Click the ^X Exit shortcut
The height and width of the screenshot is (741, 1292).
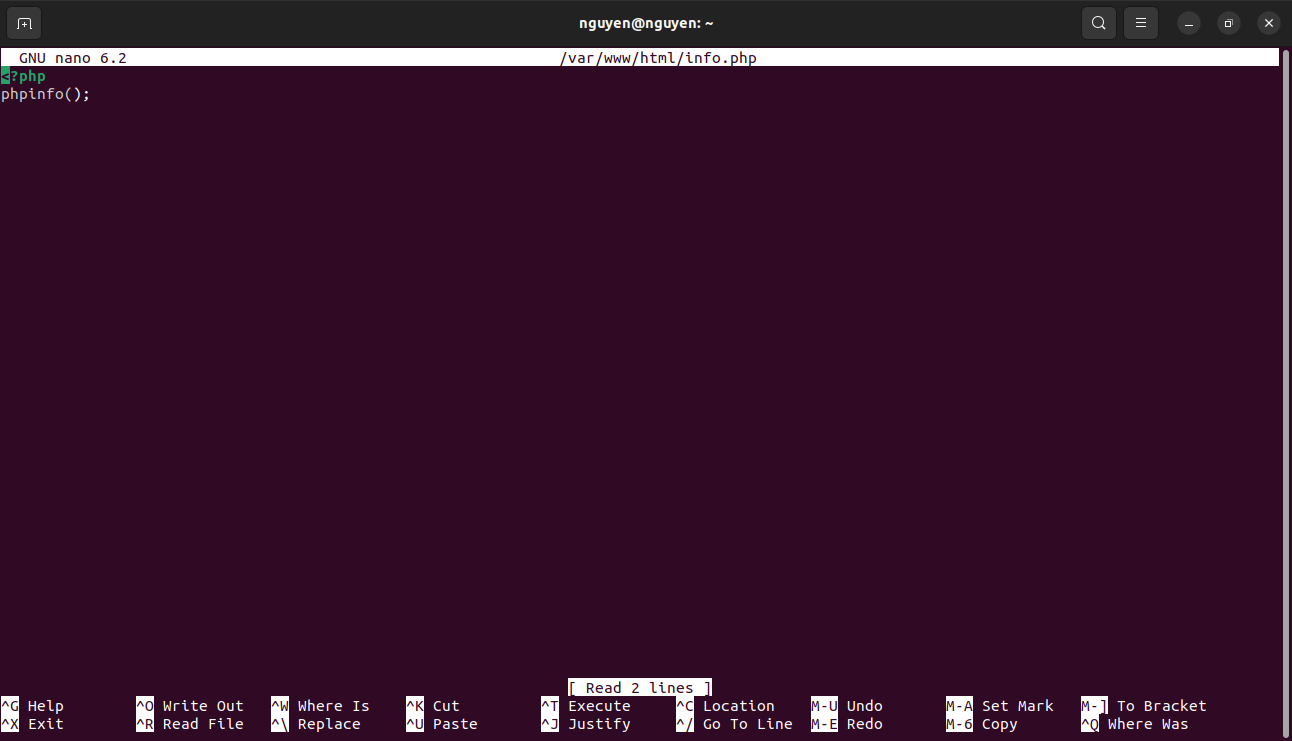point(33,724)
